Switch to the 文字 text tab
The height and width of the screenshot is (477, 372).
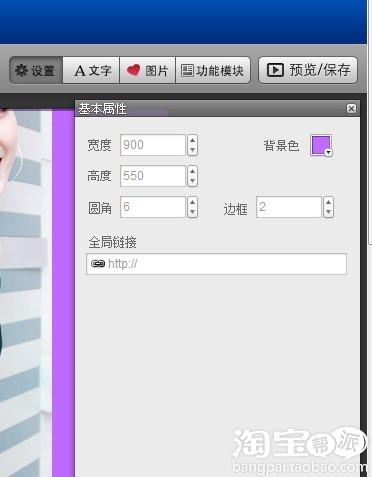coord(91,70)
